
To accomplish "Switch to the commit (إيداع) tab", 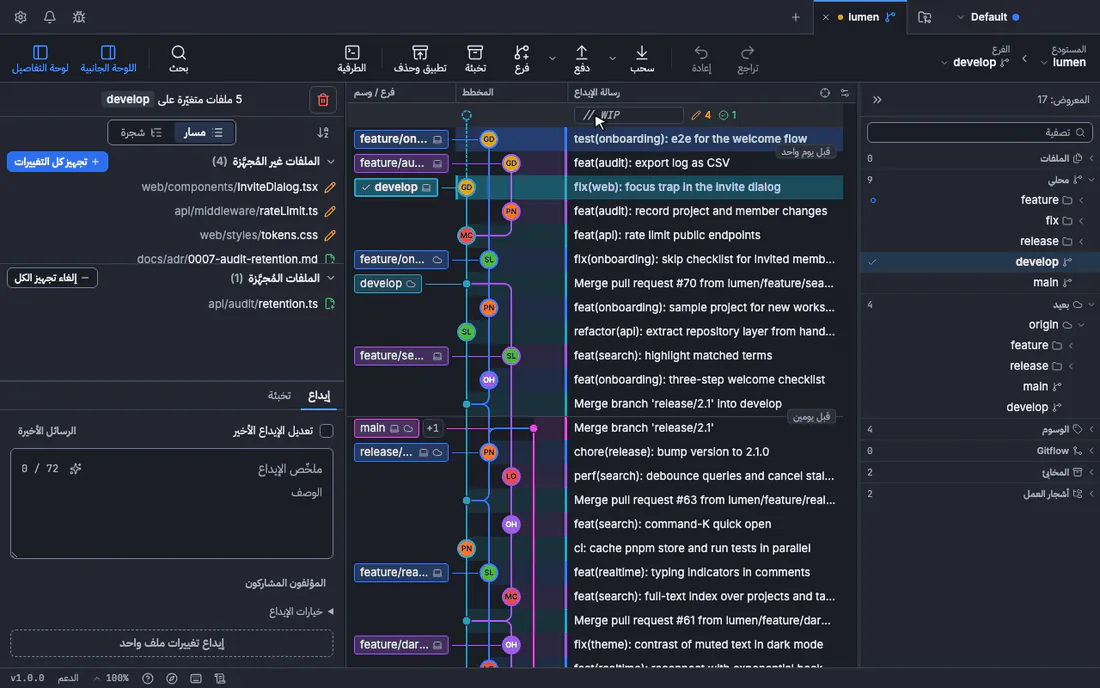I will [x=319, y=396].
